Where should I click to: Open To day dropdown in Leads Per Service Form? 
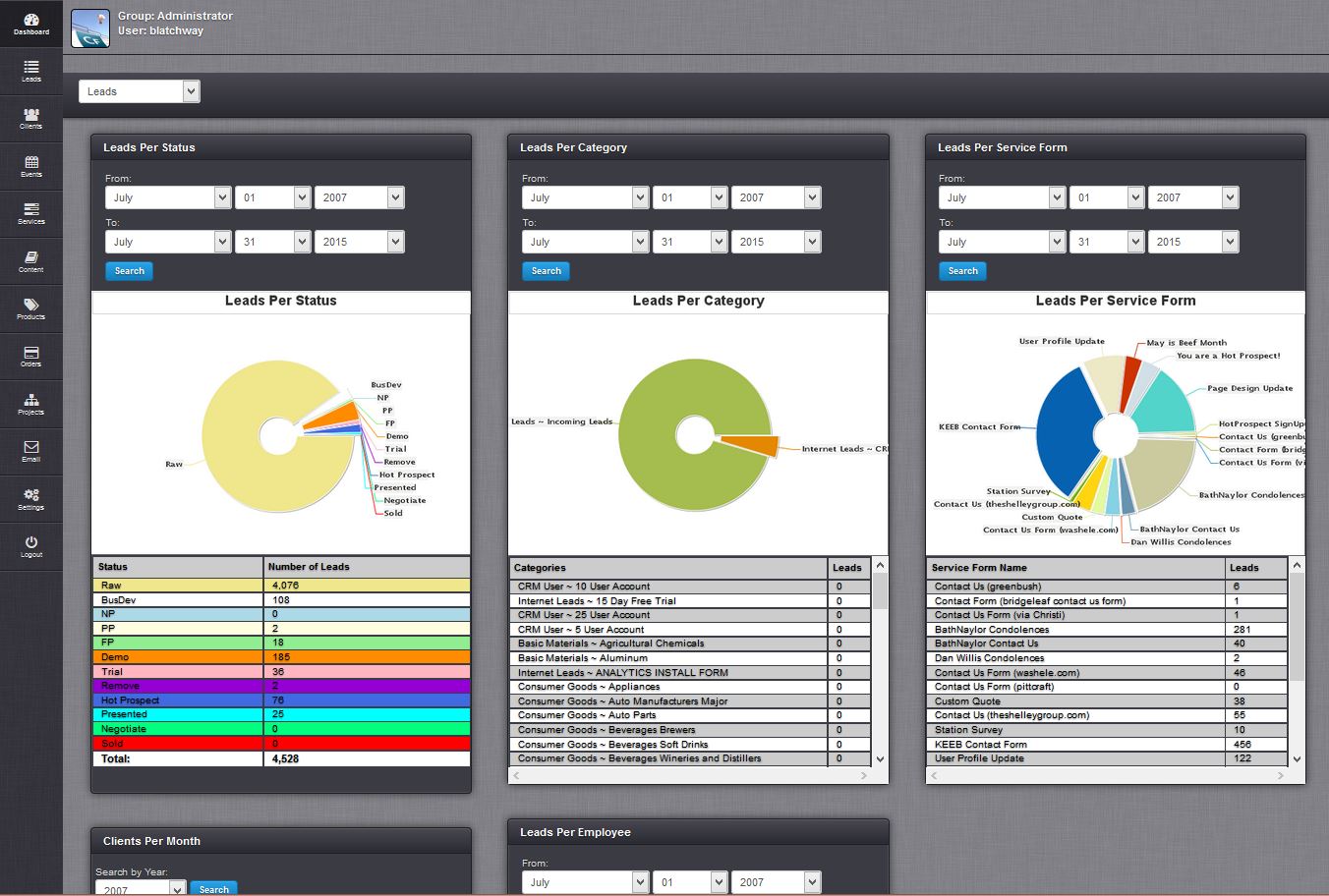pos(1107,242)
